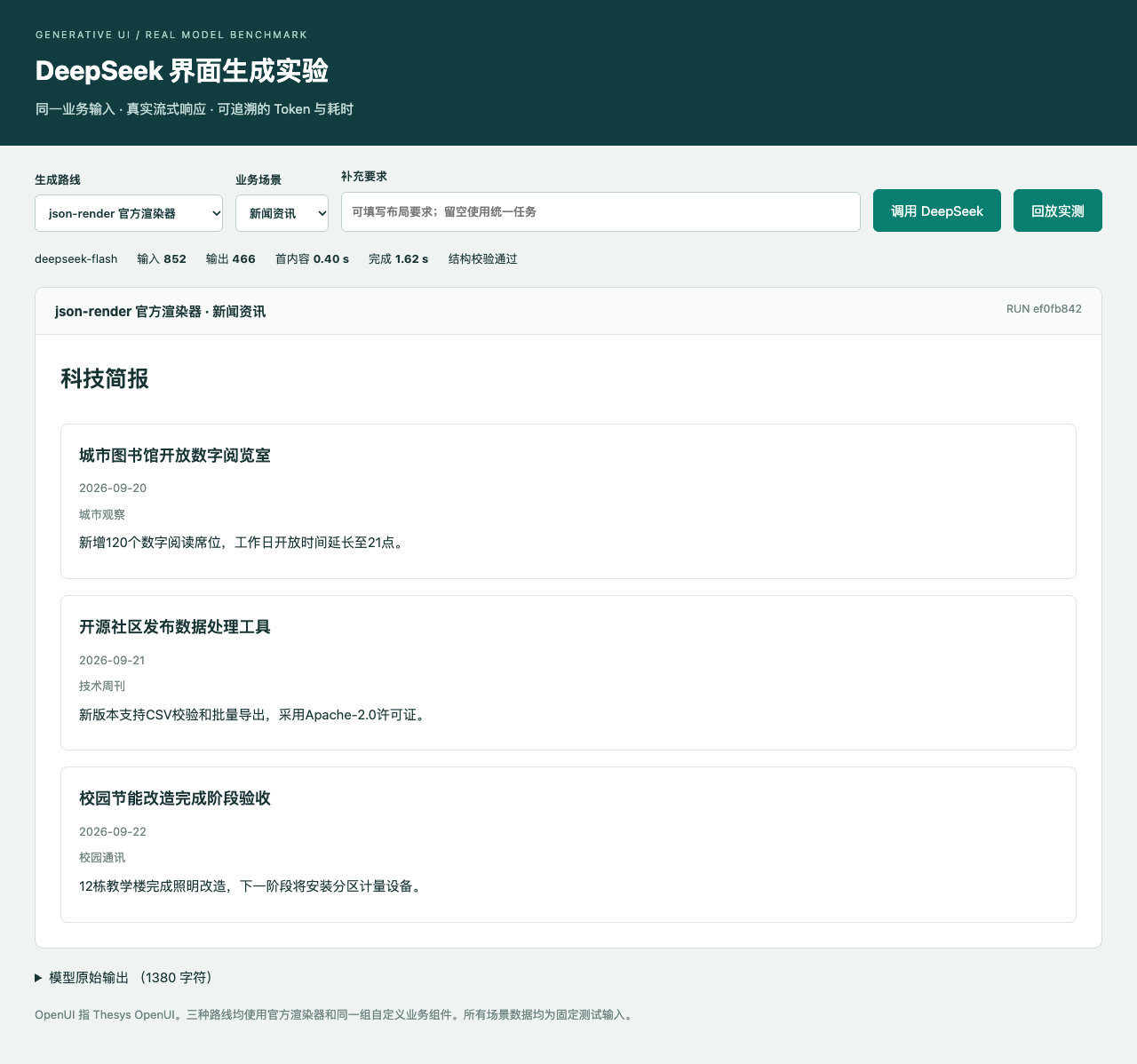Click the 技术周刊 source label

(x=102, y=687)
